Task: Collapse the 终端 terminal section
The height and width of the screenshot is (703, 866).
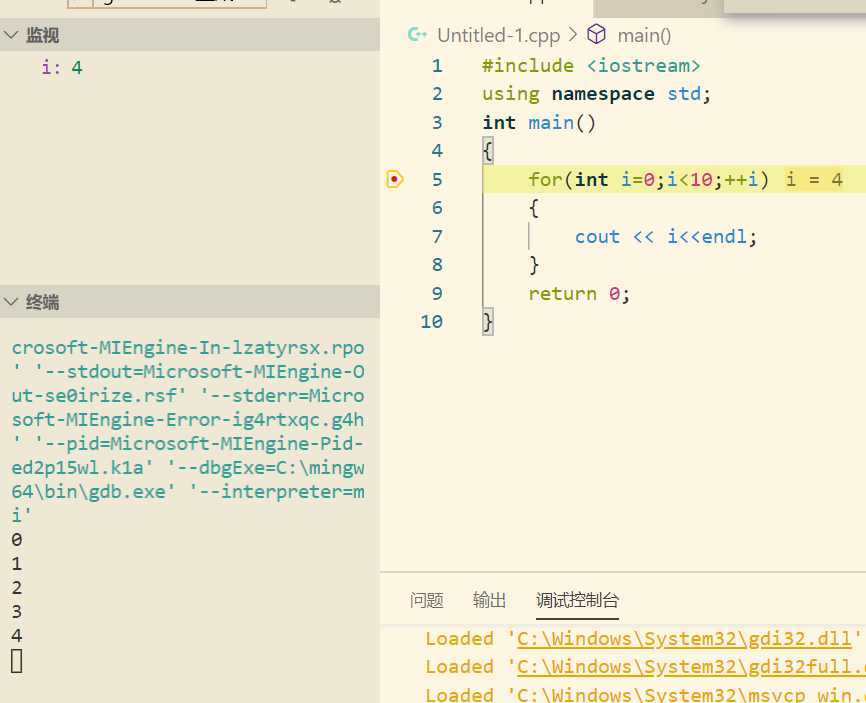Action: point(11,302)
